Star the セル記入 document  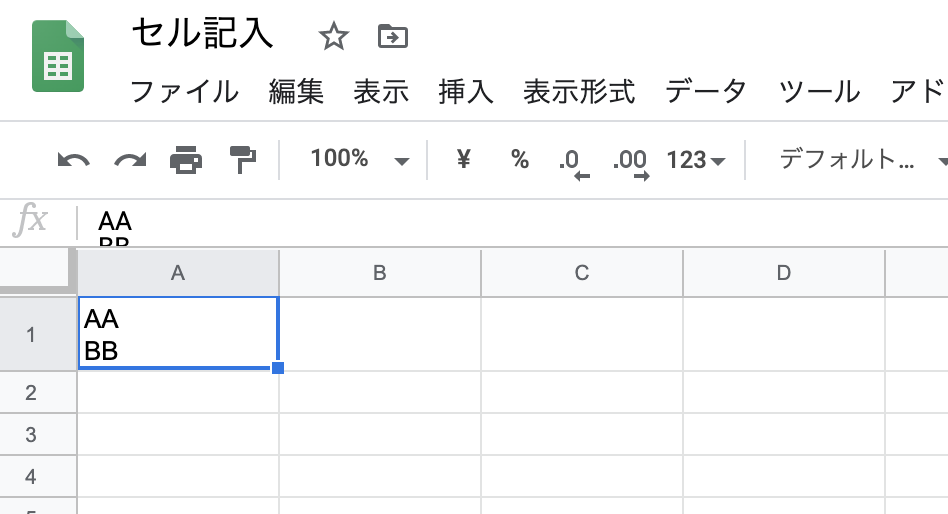333,38
